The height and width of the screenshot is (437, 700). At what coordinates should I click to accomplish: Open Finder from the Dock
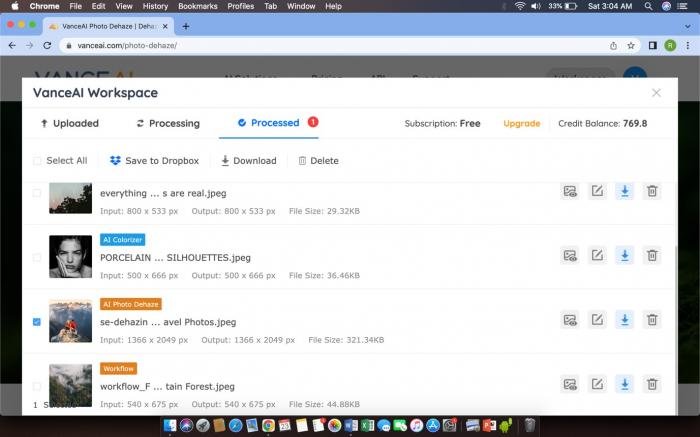(x=170, y=425)
